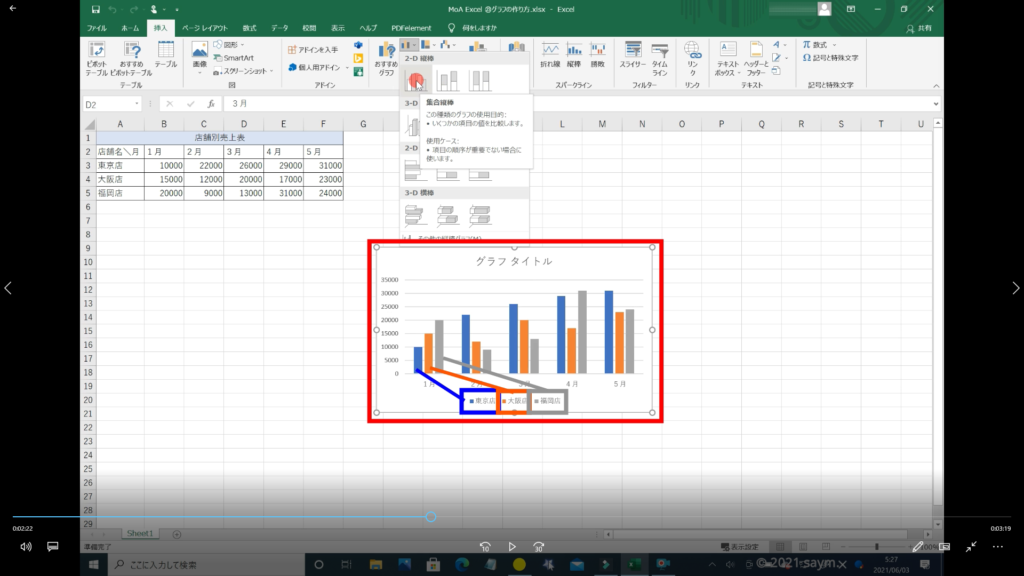Toggle video player captions icon
This screenshot has width=1024, height=576.
[53, 547]
